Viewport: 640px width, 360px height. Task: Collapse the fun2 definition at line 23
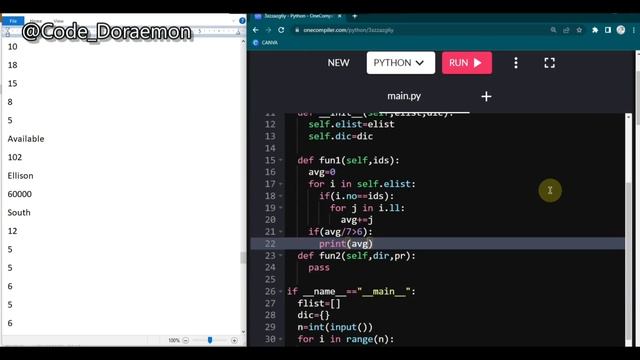281,256
